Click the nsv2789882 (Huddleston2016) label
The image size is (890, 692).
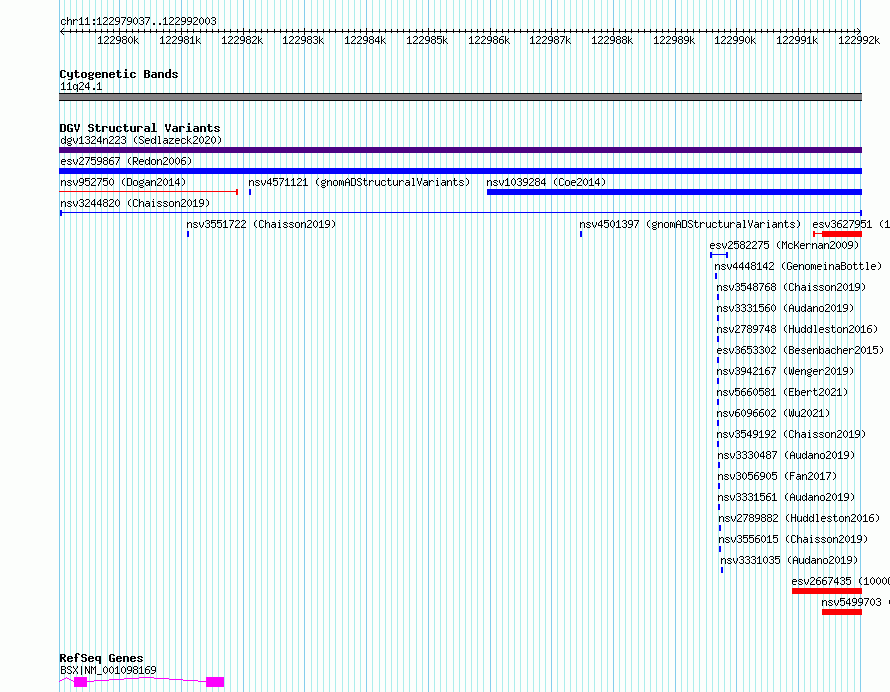click(x=799, y=518)
